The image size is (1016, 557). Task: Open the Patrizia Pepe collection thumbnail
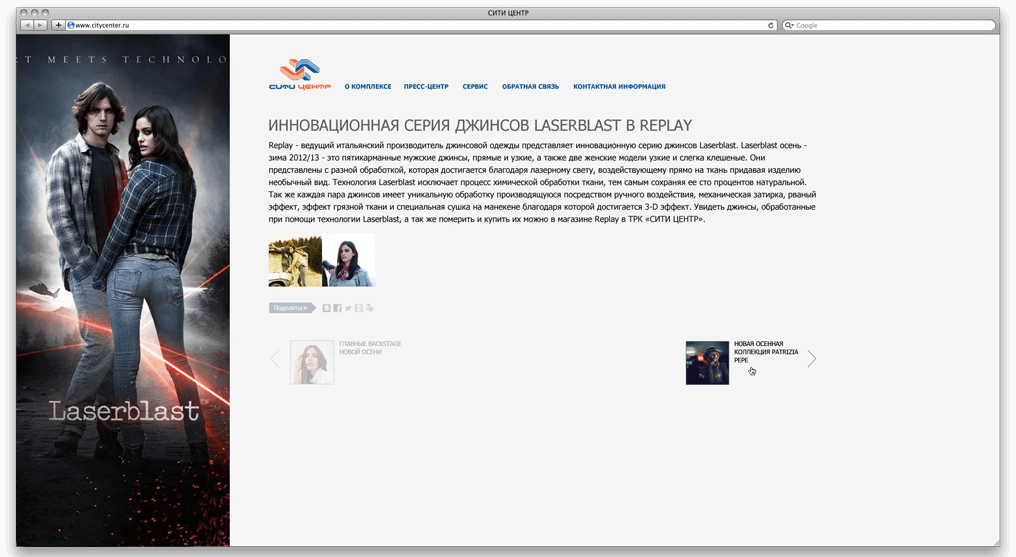pyautogui.click(x=707, y=363)
